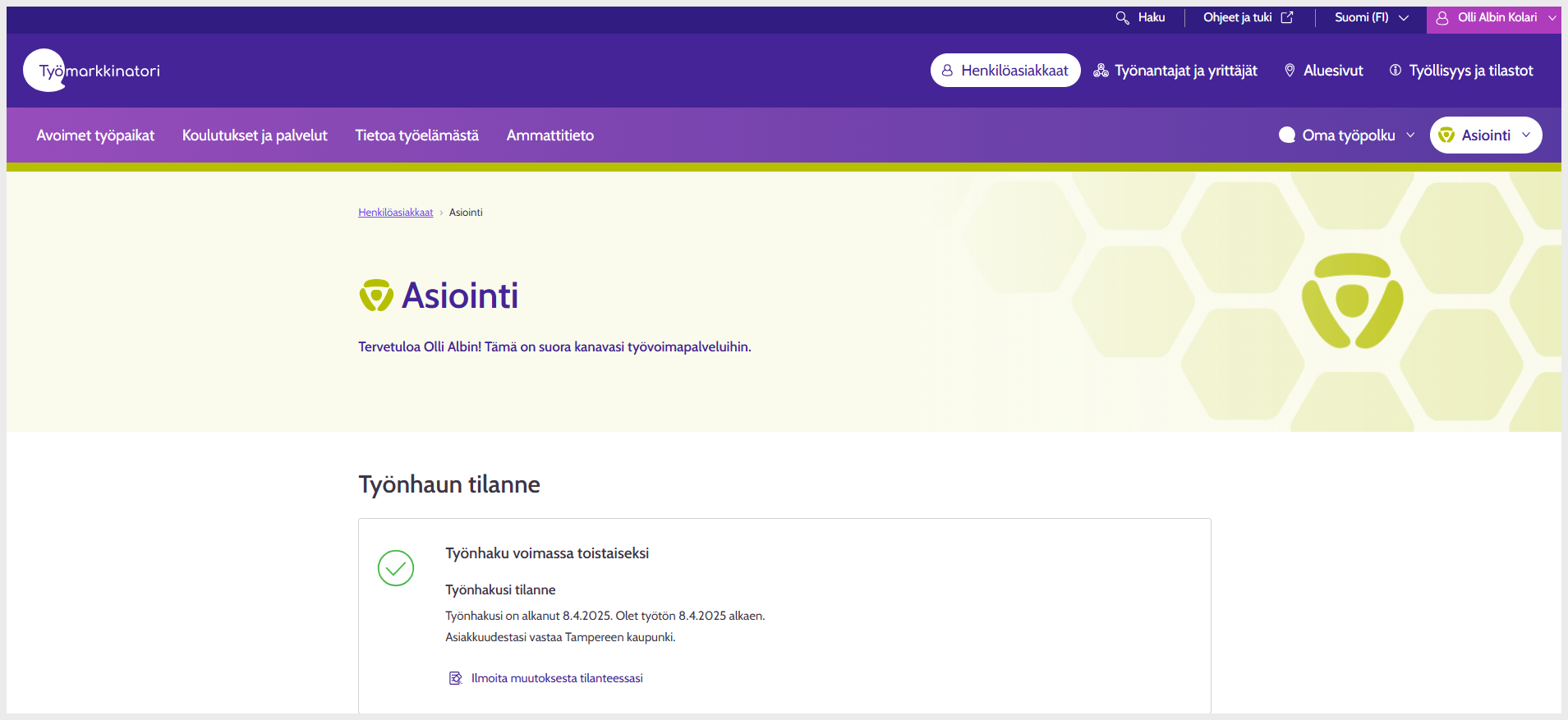Click the green Asiointi icon in navigation button
This screenshot has height=720, width=1568.
coord(1446,135)
